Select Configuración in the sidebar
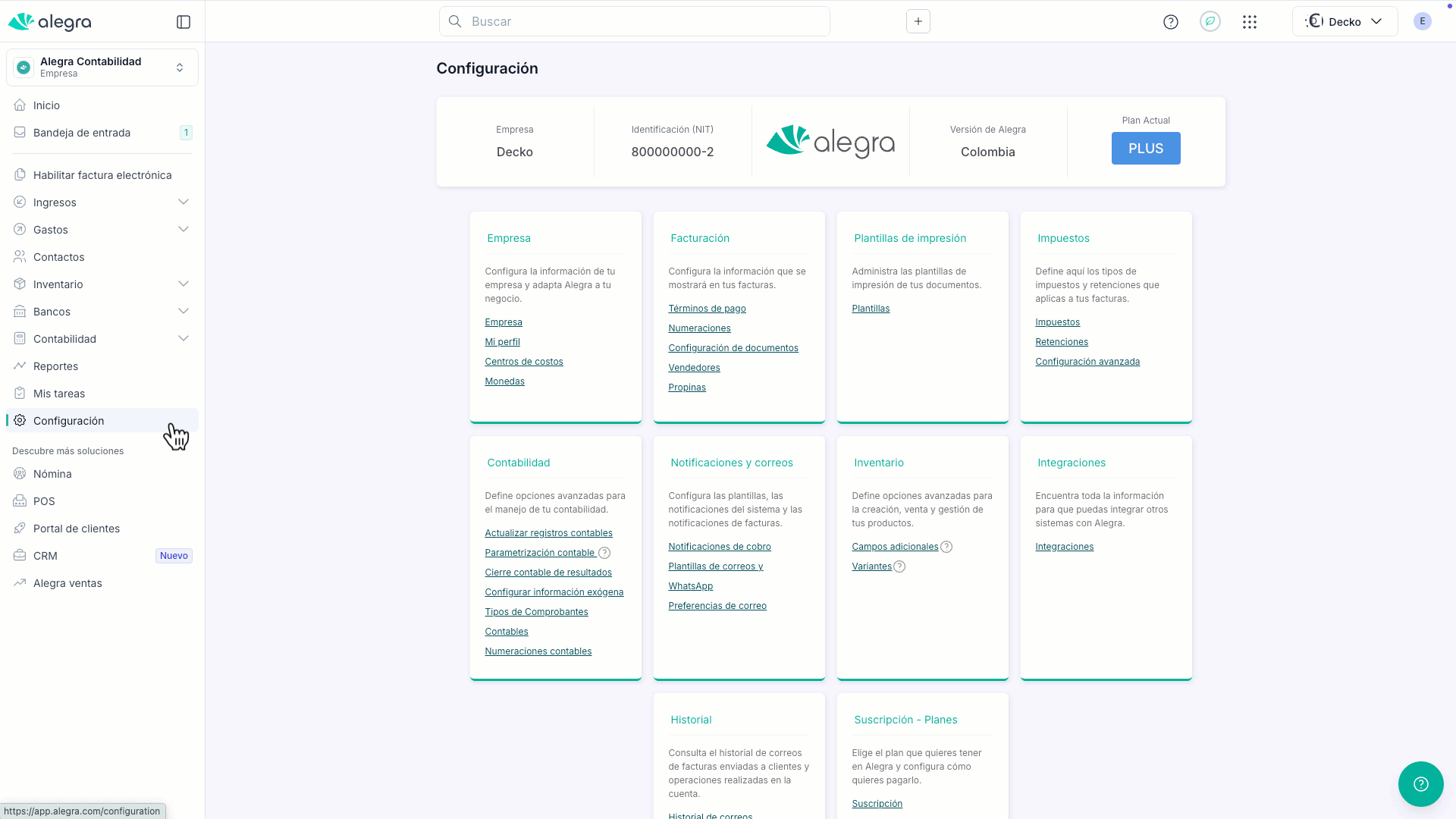Screen dimensions: 1456x819 click(69, 420)
